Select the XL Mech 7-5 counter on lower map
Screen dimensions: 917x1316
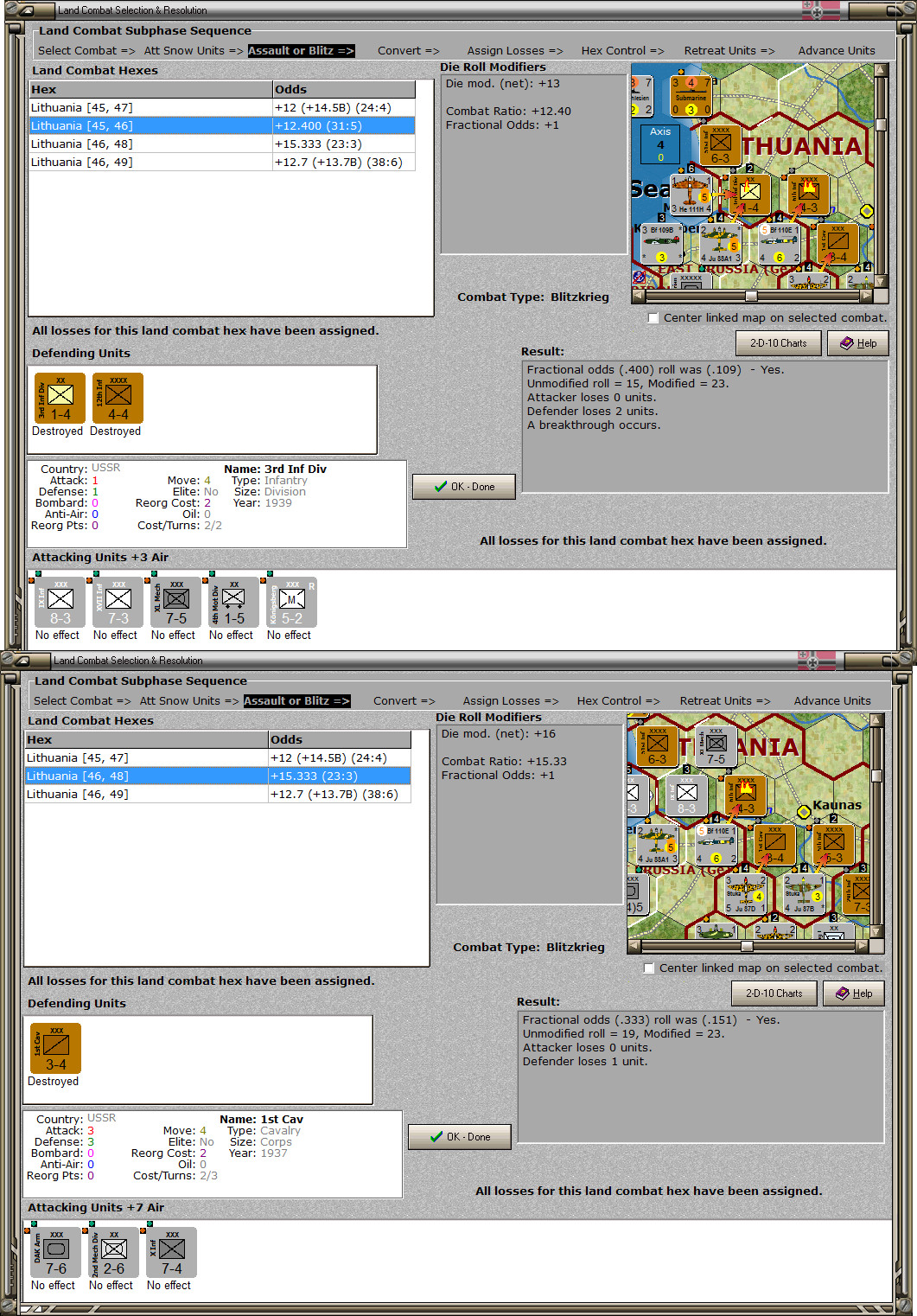[715, 745]
